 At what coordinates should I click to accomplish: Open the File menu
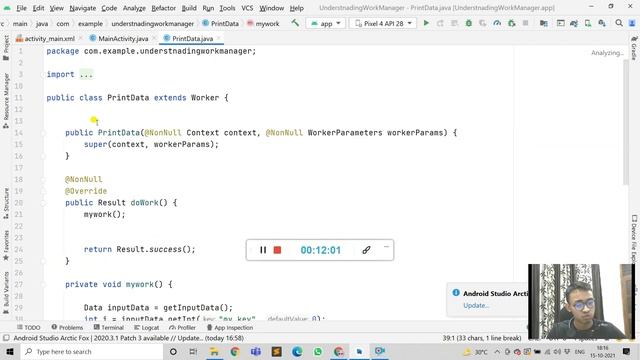(21, 8)
